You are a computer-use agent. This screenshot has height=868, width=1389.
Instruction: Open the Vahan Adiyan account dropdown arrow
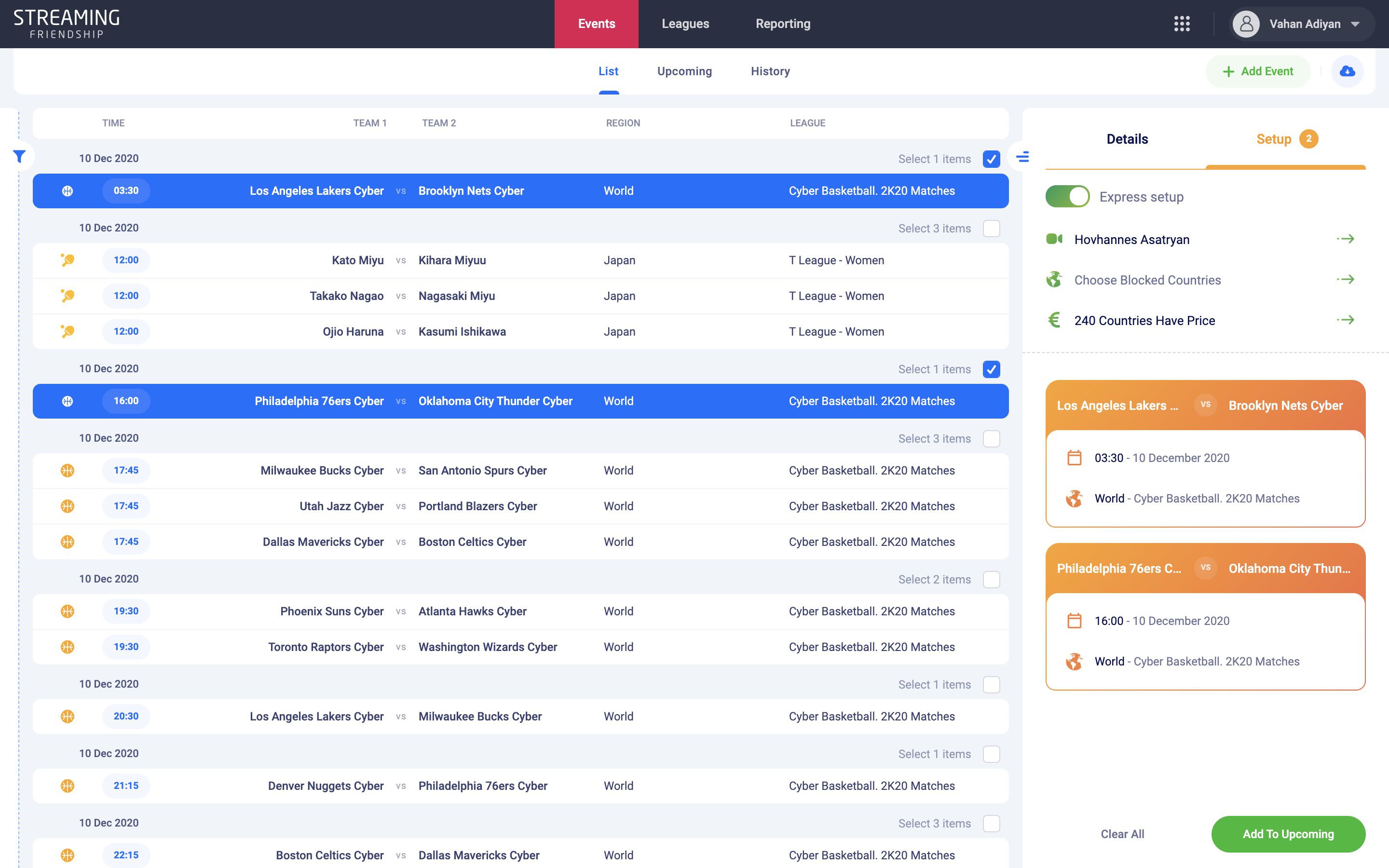[1355, 24]
